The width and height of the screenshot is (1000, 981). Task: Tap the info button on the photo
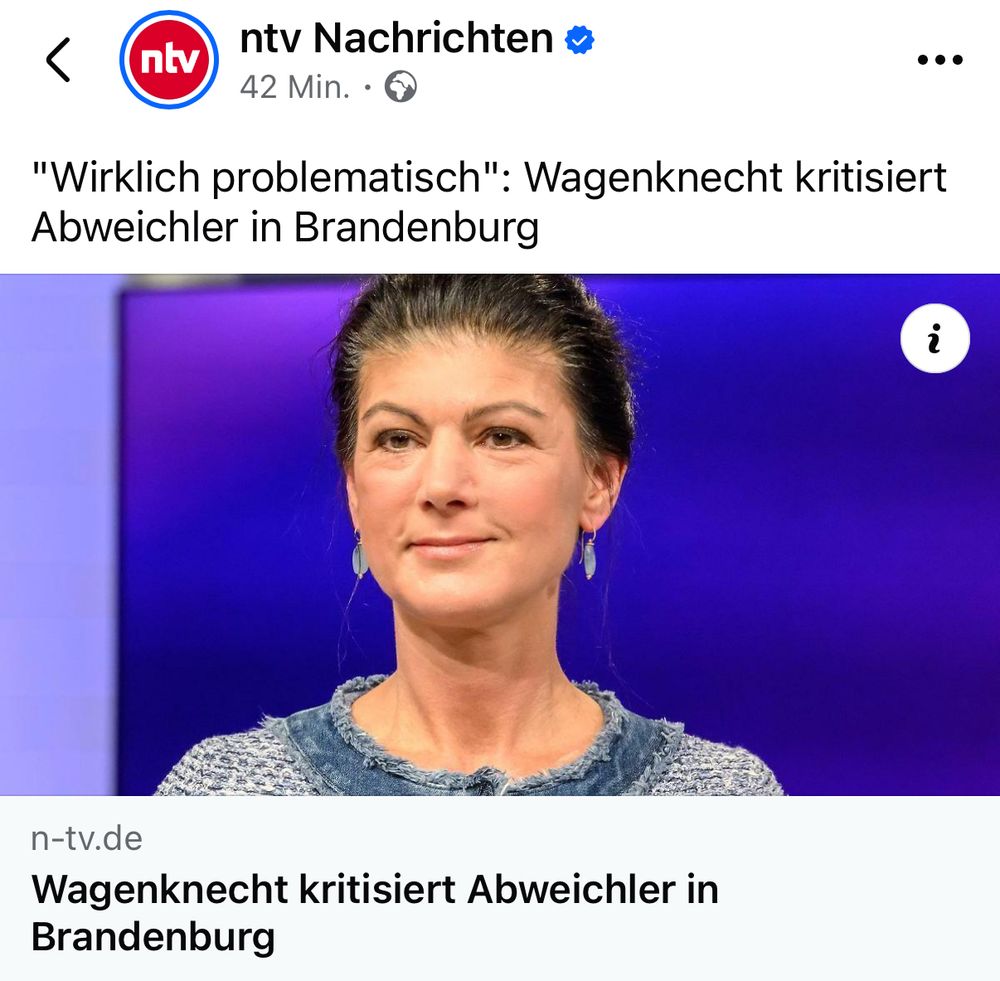[x=935, y=338]
